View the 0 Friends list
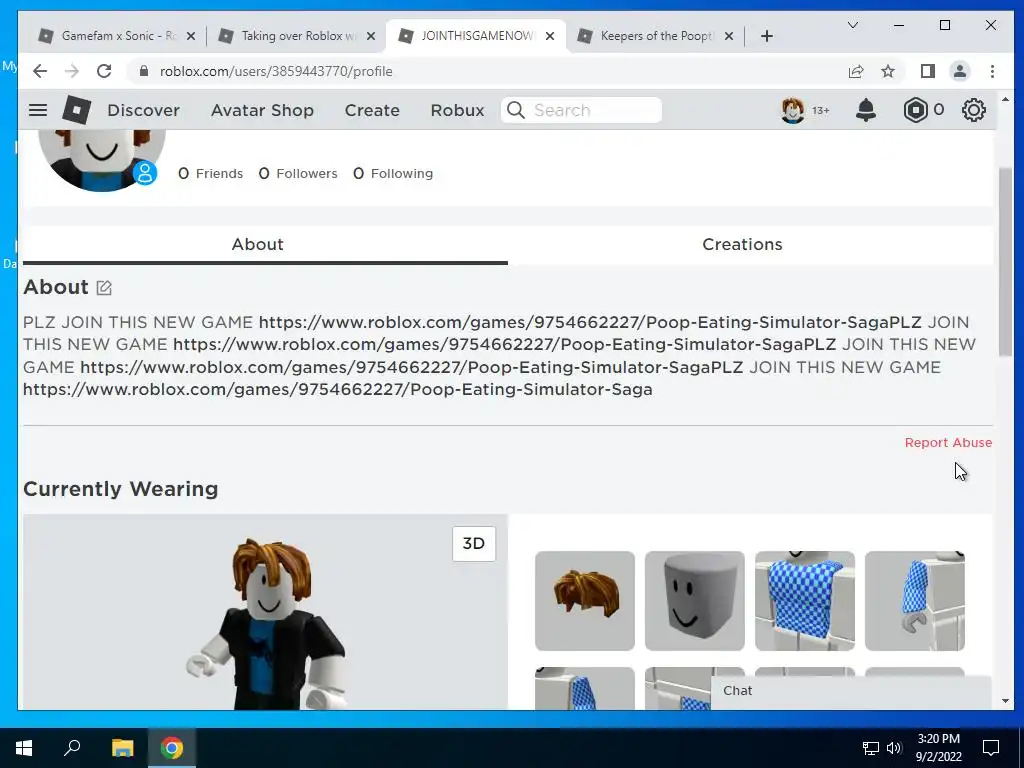 (x=210, y=173)
